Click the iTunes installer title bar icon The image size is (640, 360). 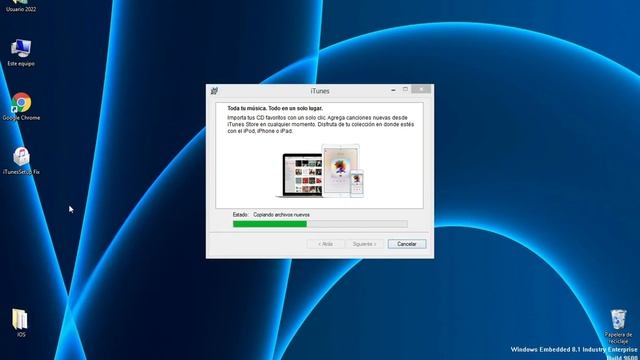coord(214,91)
